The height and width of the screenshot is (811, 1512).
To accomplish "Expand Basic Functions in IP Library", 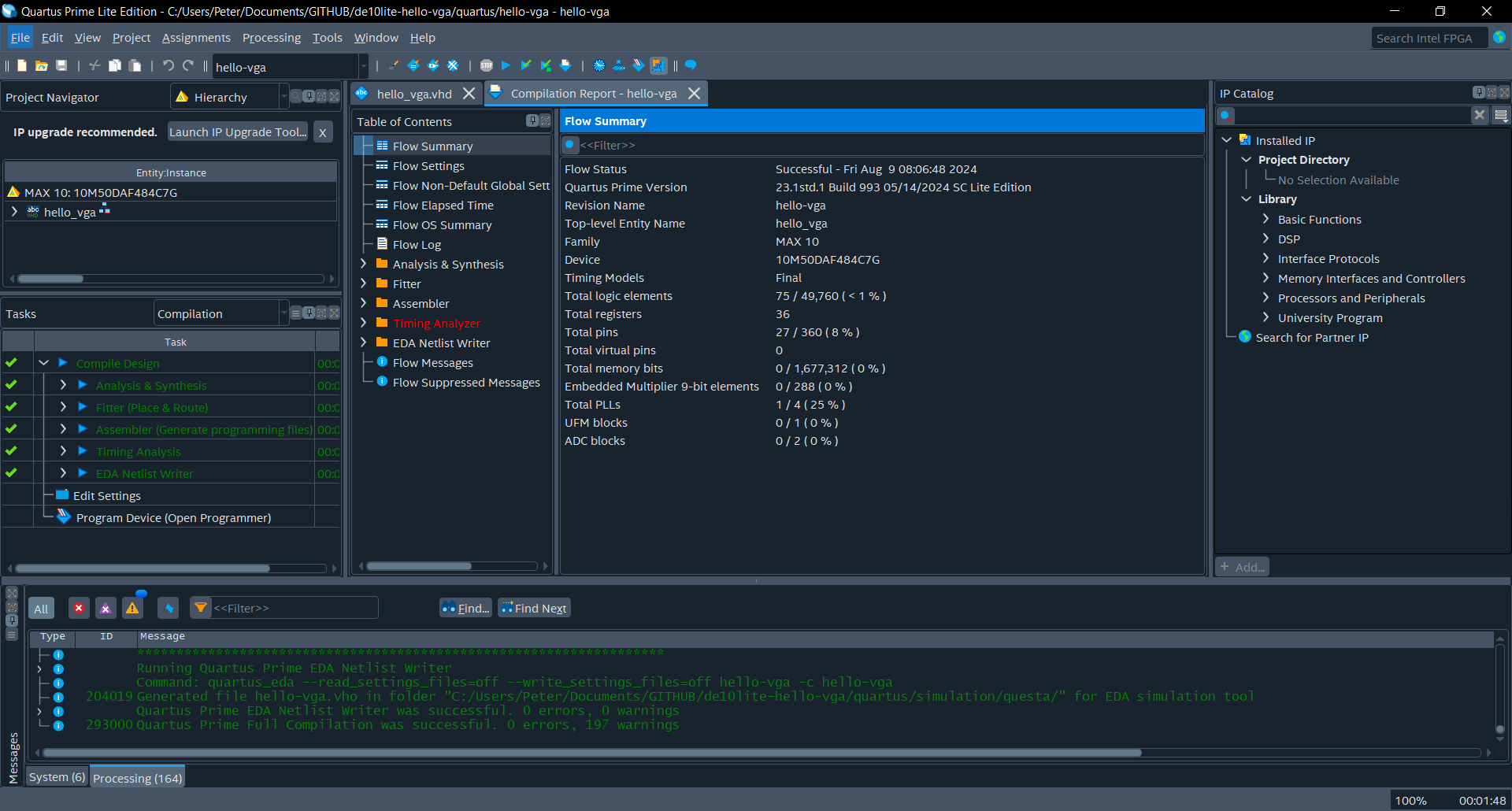I will coord(1266,219).
